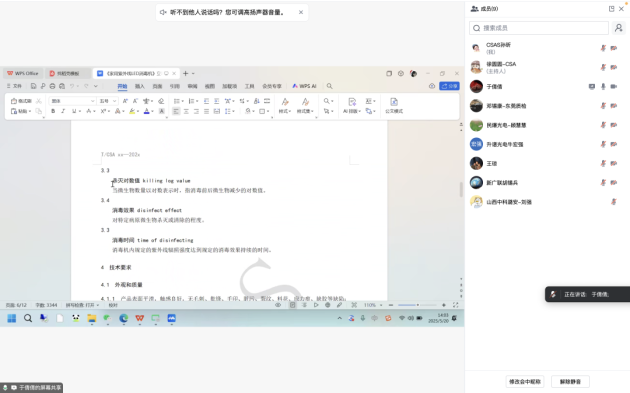Click the ribbon search magnifier icon
This screenshot has width=630, height=393.
(329, 86)
